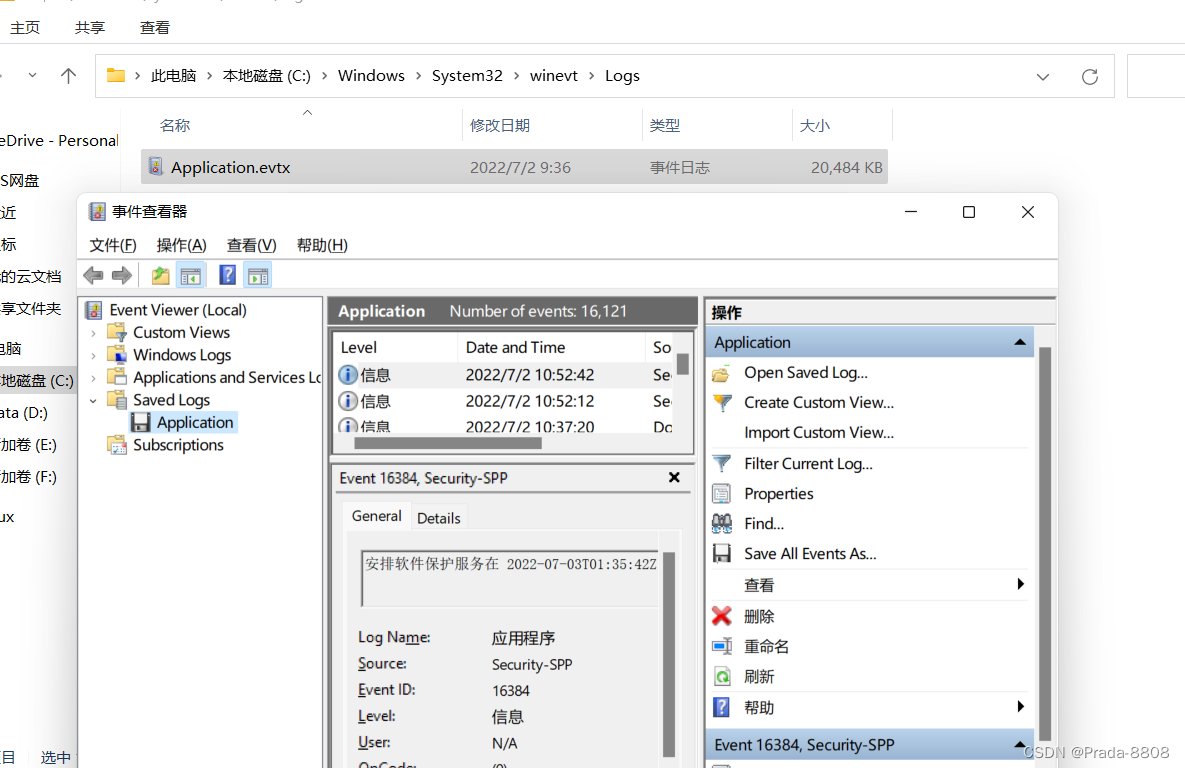Open the 文件(F) menu
The height and width of the screenshot is (768, 1185).
[113, 245]
